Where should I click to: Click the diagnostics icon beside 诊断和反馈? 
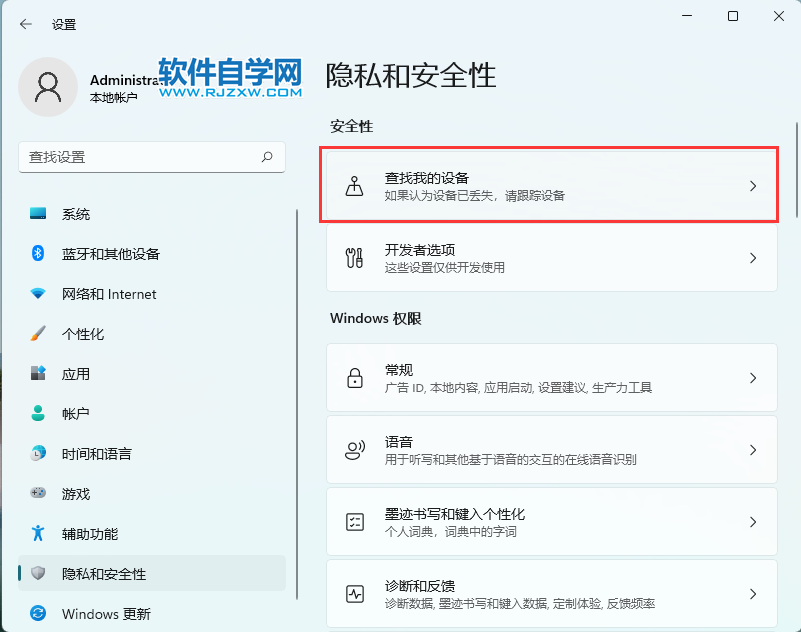click(354, 594)
